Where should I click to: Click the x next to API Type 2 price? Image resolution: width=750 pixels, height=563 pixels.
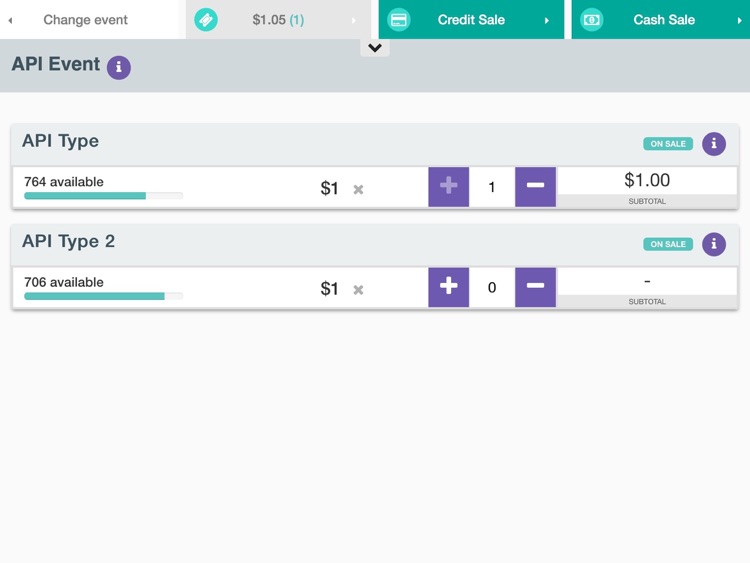pos(358,290)
